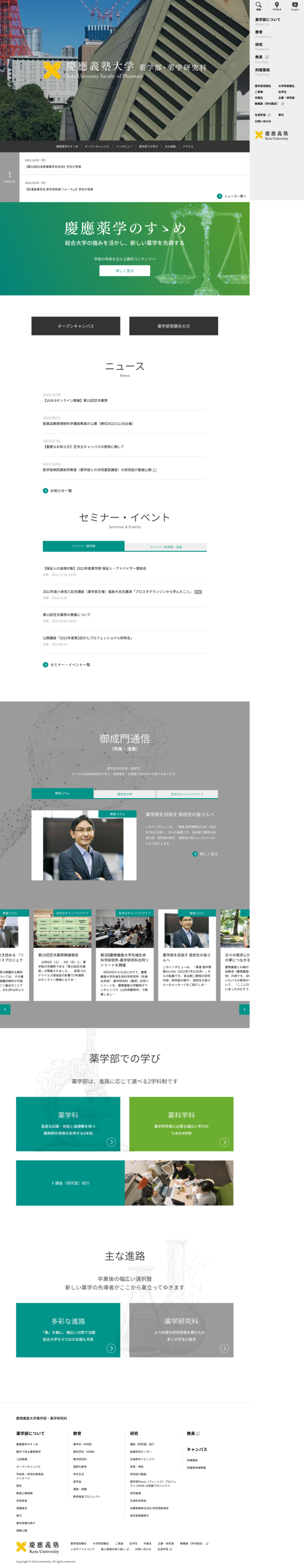Open footer link 附属薬用植物園

tap(196, 1468)
